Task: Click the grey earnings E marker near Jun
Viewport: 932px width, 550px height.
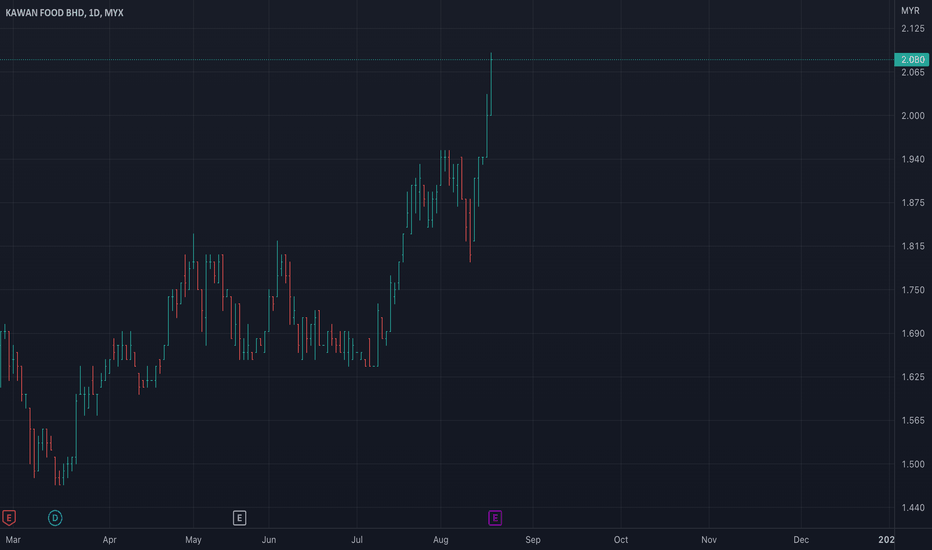Action: pyautogui.click(x=239, y=518)
